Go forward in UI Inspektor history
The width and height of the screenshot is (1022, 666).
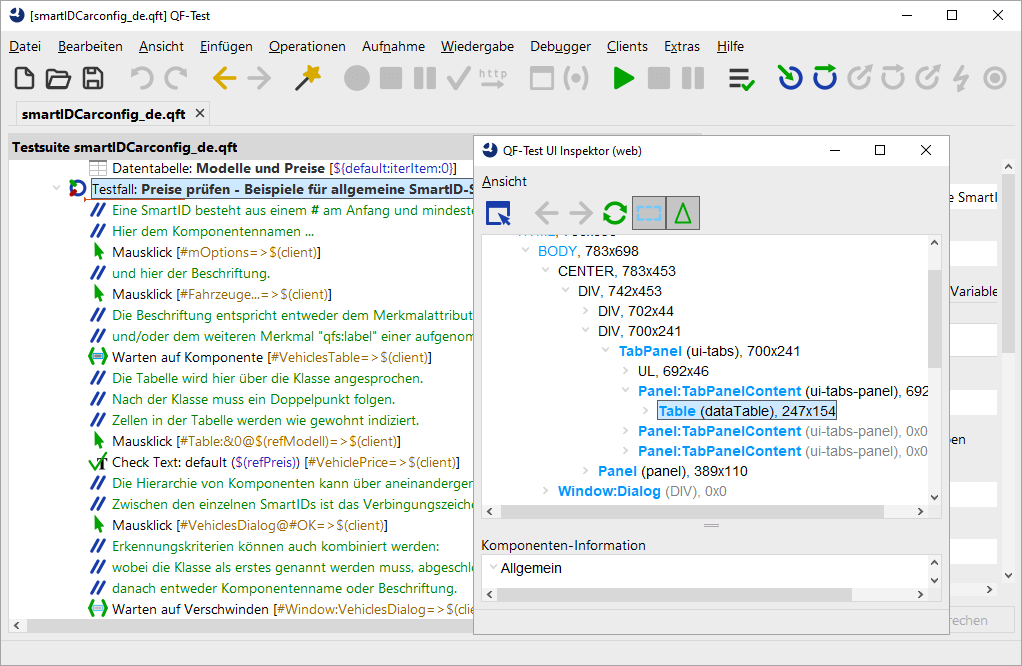[x=580, y=212]
